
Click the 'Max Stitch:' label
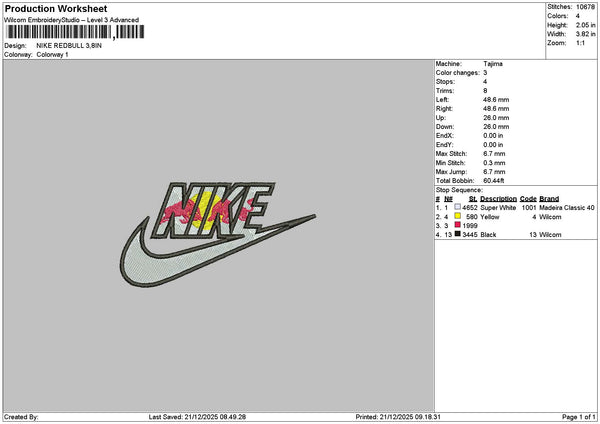click(x=452, y=154)
